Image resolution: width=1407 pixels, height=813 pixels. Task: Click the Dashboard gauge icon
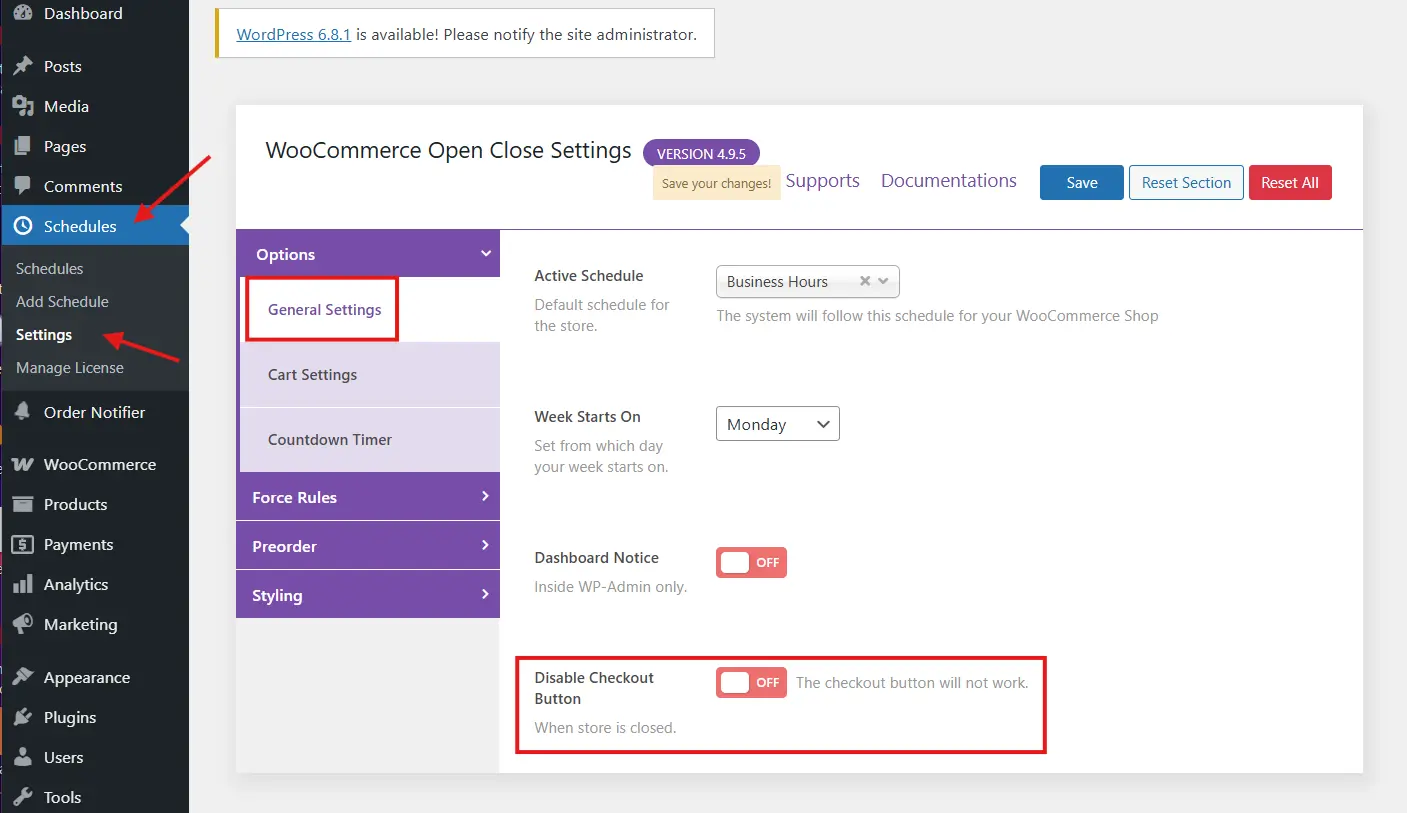coord(23,14)
